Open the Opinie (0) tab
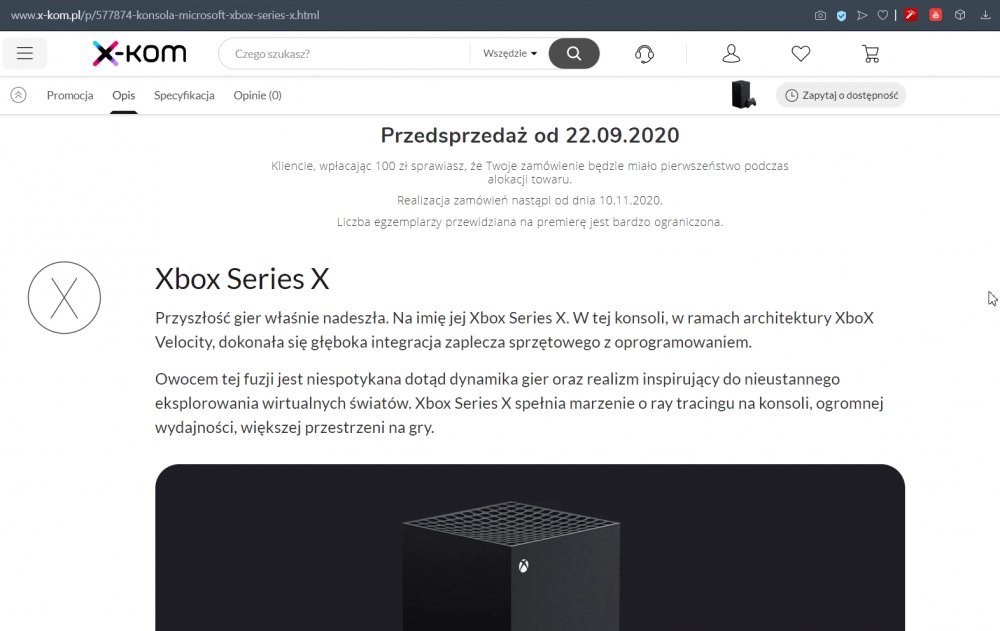The width and height of the screenshot is (1000, 631). [x=258, y=95]
